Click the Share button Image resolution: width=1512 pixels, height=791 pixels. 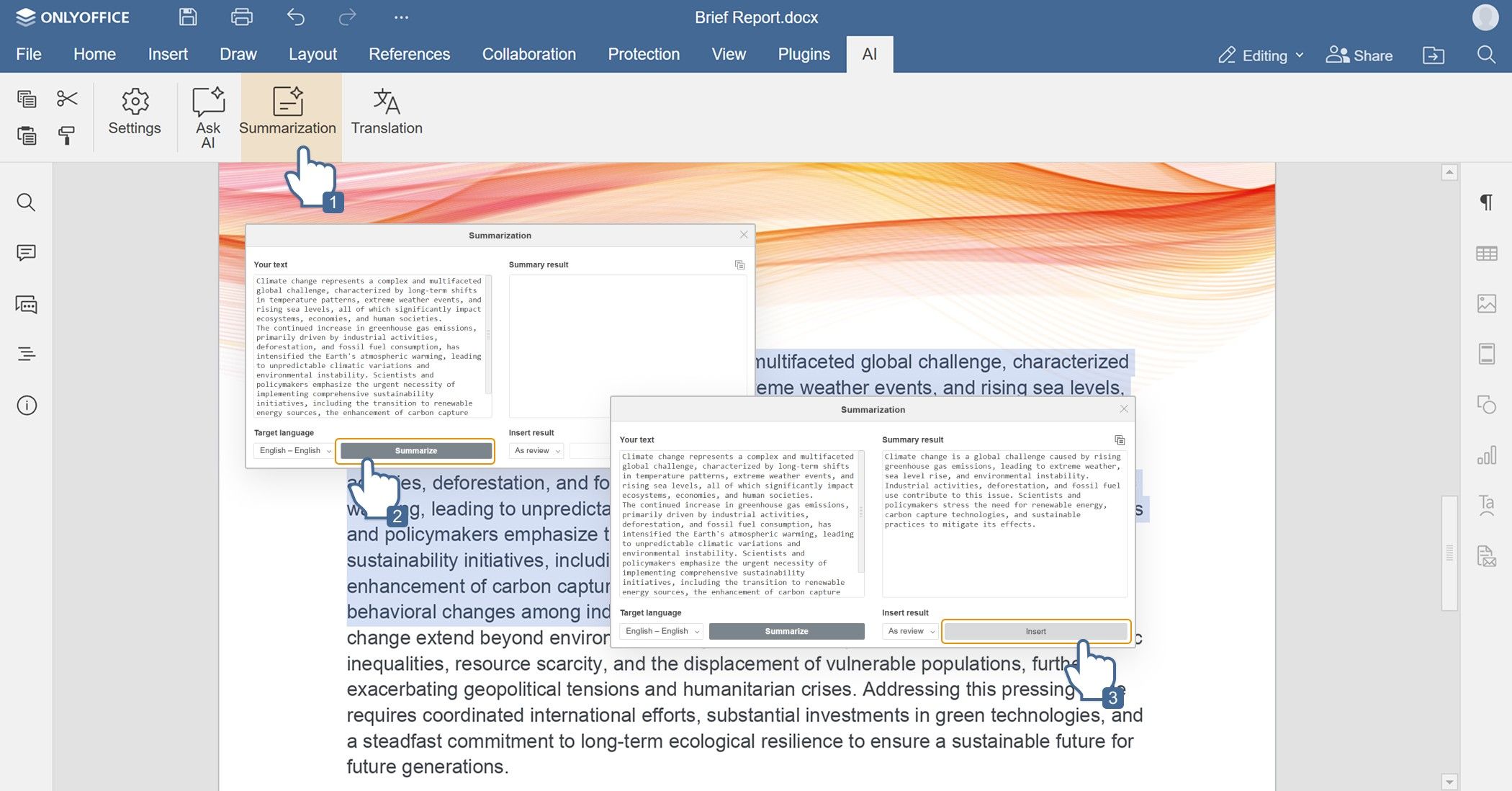[x=1359, y=55]
